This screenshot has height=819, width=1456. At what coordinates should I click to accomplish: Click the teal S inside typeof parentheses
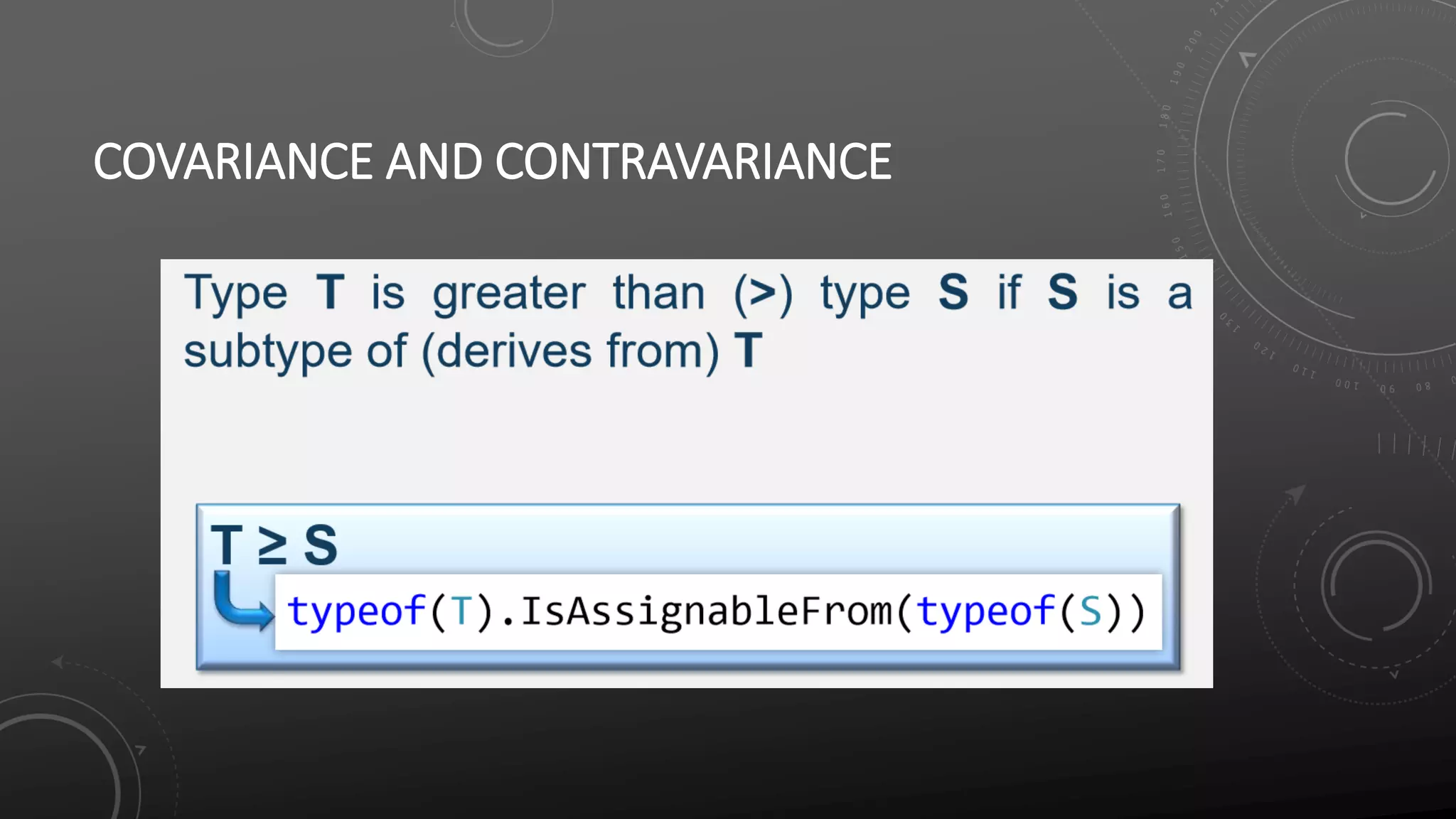pyautogui.click(x=1090, y=611)
